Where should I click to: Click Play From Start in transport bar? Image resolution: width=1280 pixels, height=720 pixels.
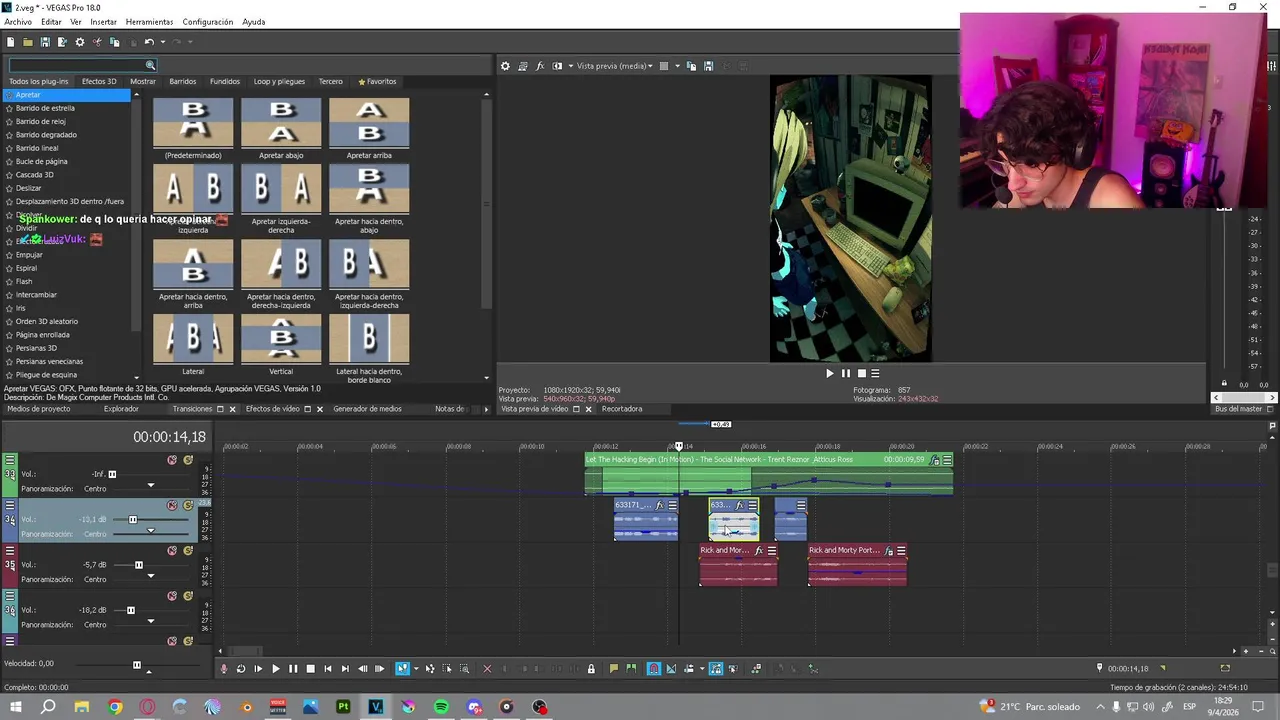tap(258, 669)
